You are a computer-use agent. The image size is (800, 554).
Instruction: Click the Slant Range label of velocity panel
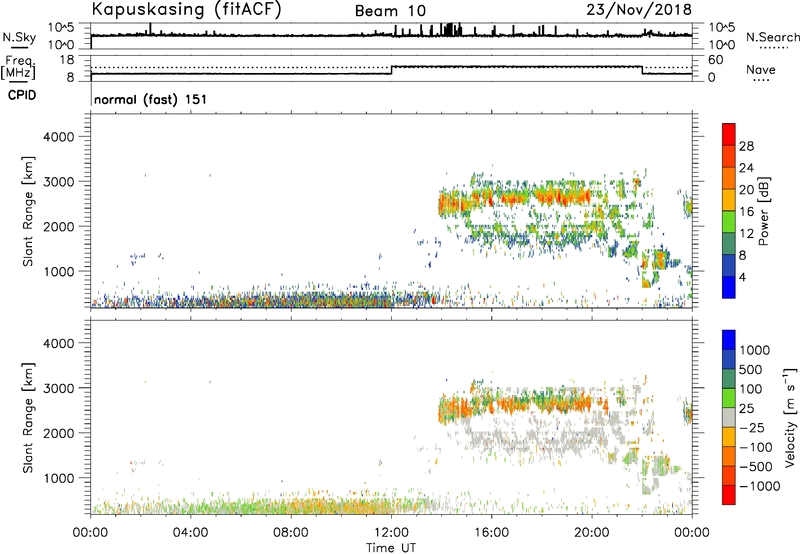(28, 418)
